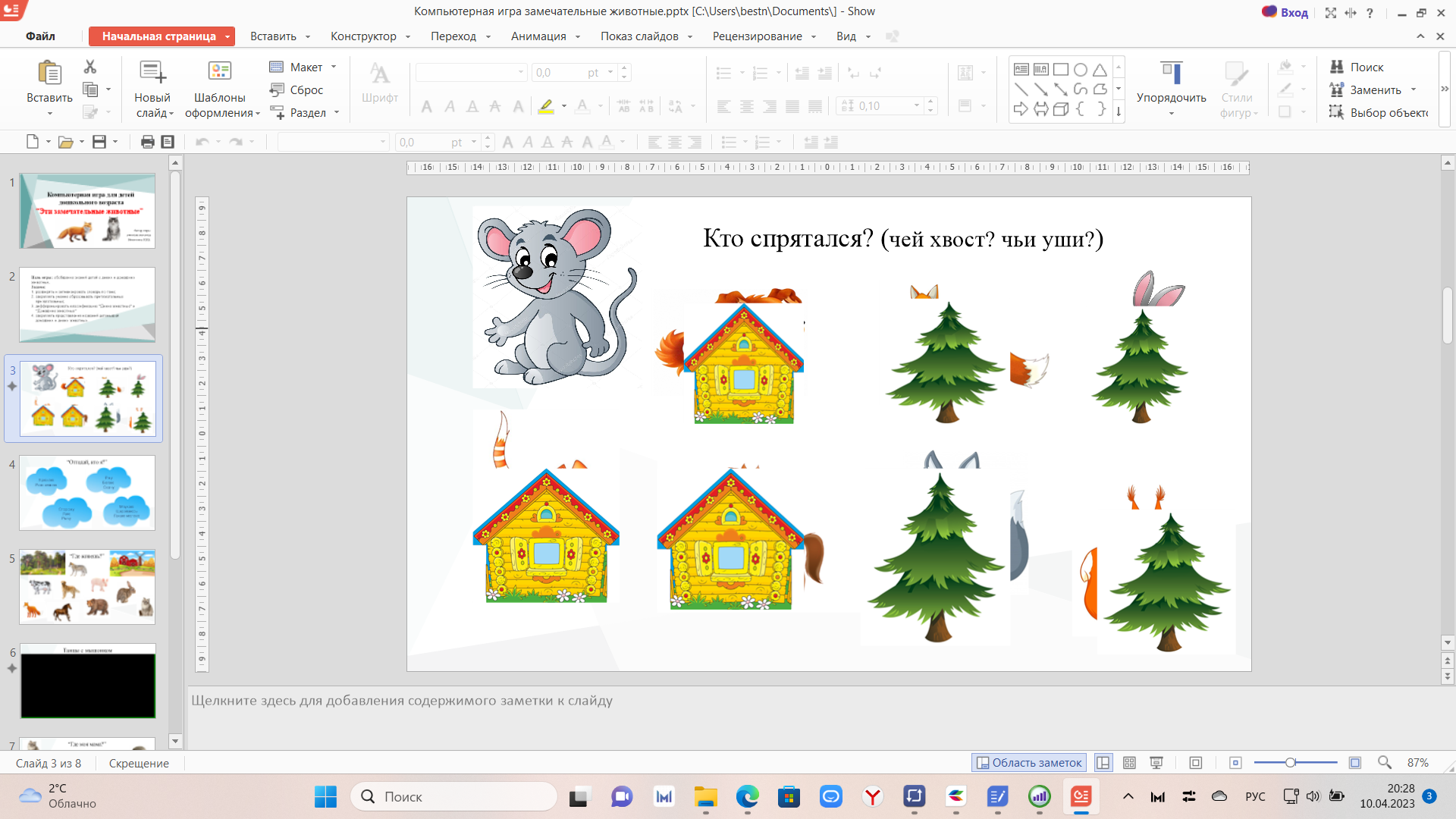Click the Упорядочить arrange icon
The image size is (1456, 819).
(1171, 74)
